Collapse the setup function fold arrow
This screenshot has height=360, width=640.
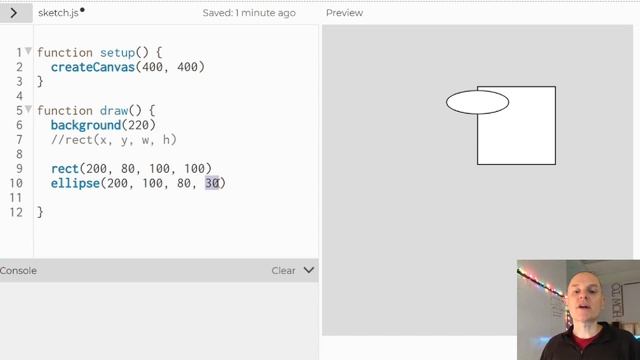(28, 51)
